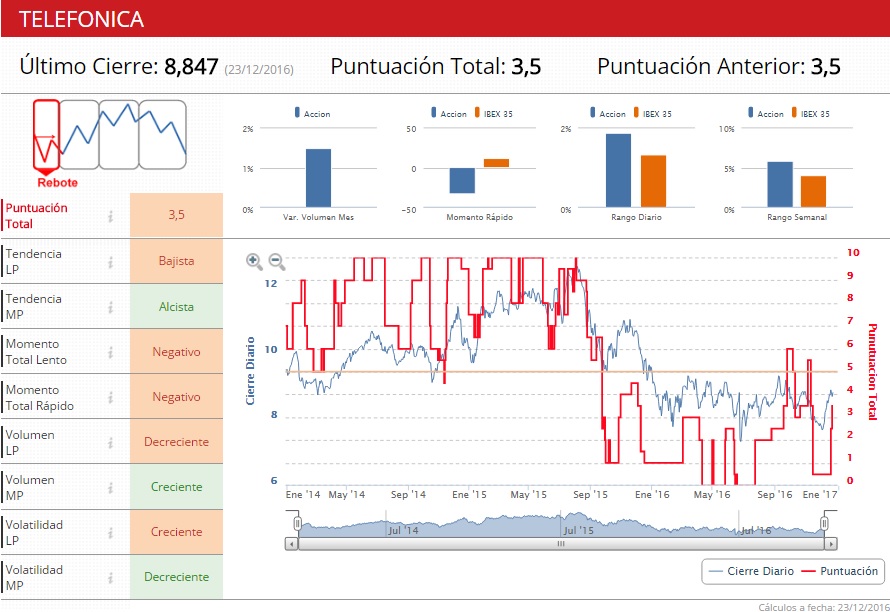Click the Alcista value for Tendencia MP
Image resolution: width=890 pixels, height=612 pixels.
tap(177, 307)
